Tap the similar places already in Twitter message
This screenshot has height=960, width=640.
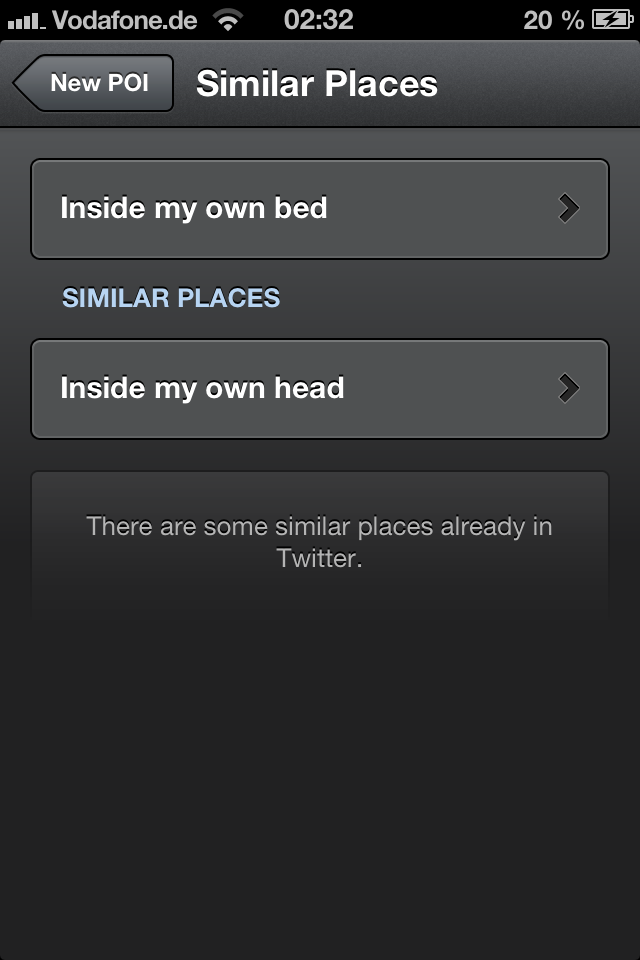[x=319, y=542]
